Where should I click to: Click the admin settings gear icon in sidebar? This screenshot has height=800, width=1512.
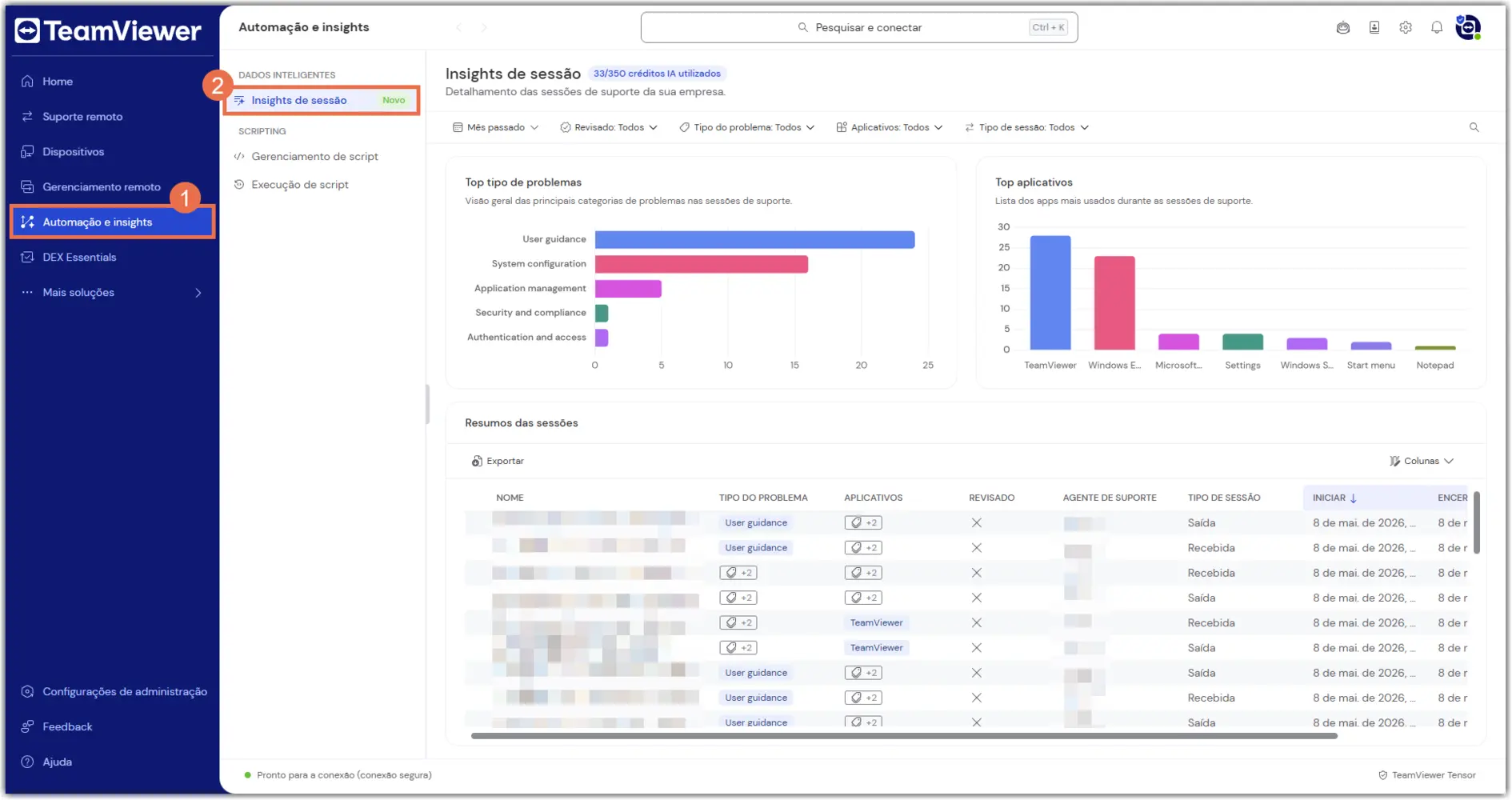[x=27, y=692]
